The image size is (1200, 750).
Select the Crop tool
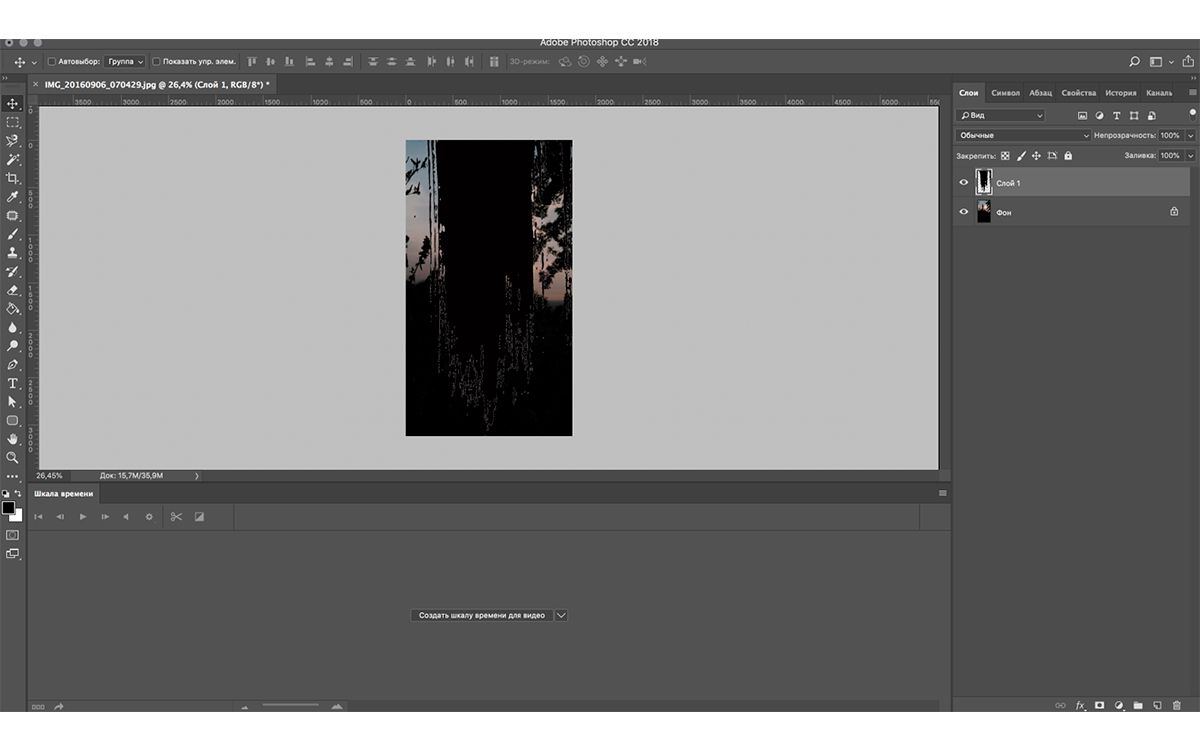13,178
